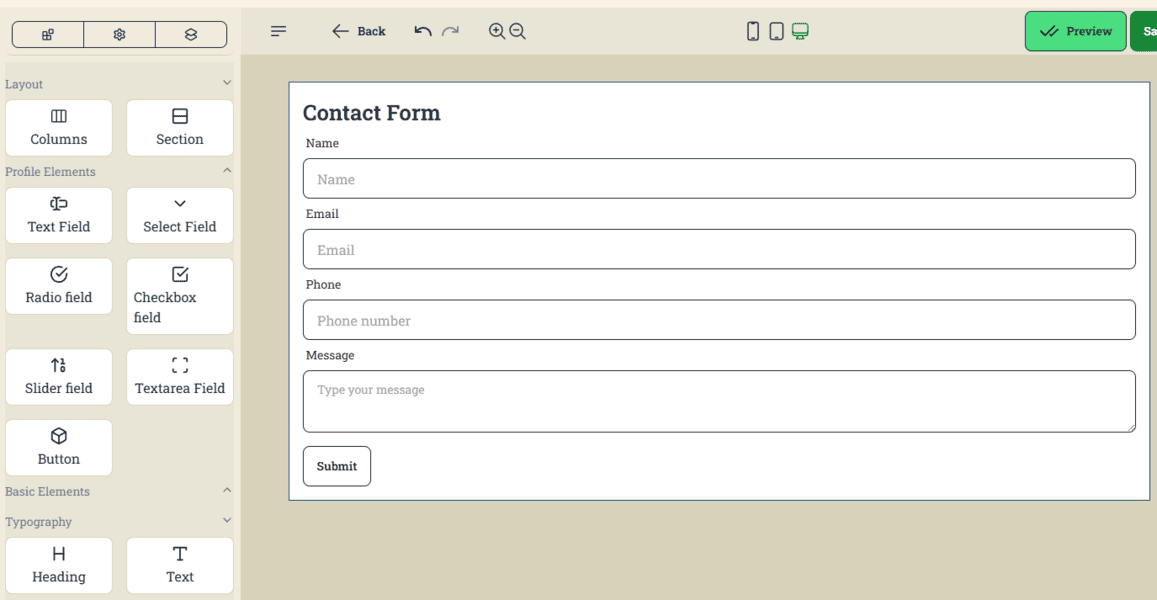Zoom in with the magnifier plus icon
Viewport: 1157px width, 600px height.
(496, 32)
